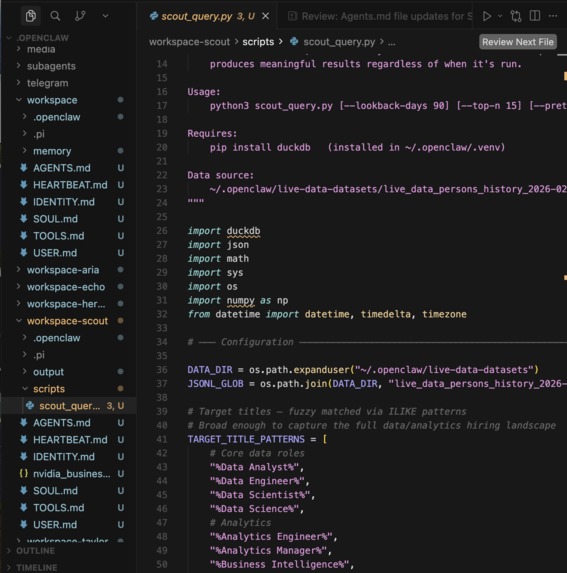The image size is (567, 573).
Task: Expand the TIMELINE section
Action: tap(37, 568)
